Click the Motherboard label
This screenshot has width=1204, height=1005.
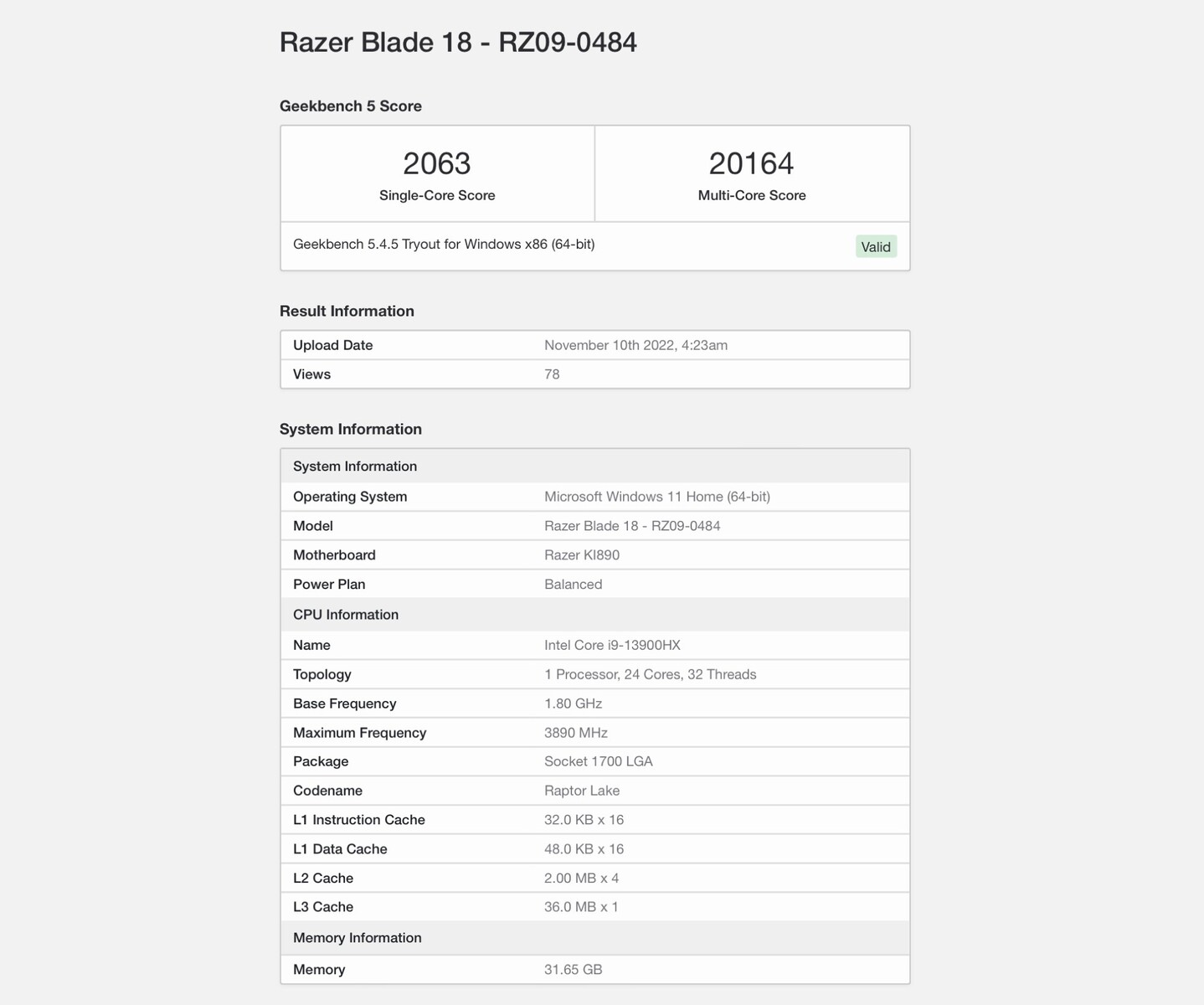tap(334, 555)
